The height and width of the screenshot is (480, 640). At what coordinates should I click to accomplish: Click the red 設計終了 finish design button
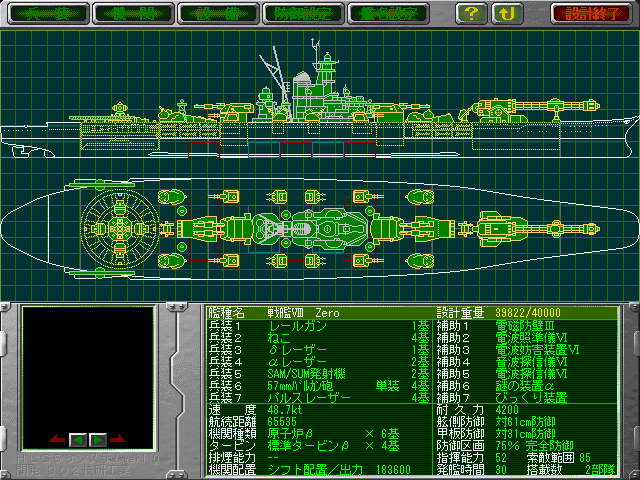[592, 14]
